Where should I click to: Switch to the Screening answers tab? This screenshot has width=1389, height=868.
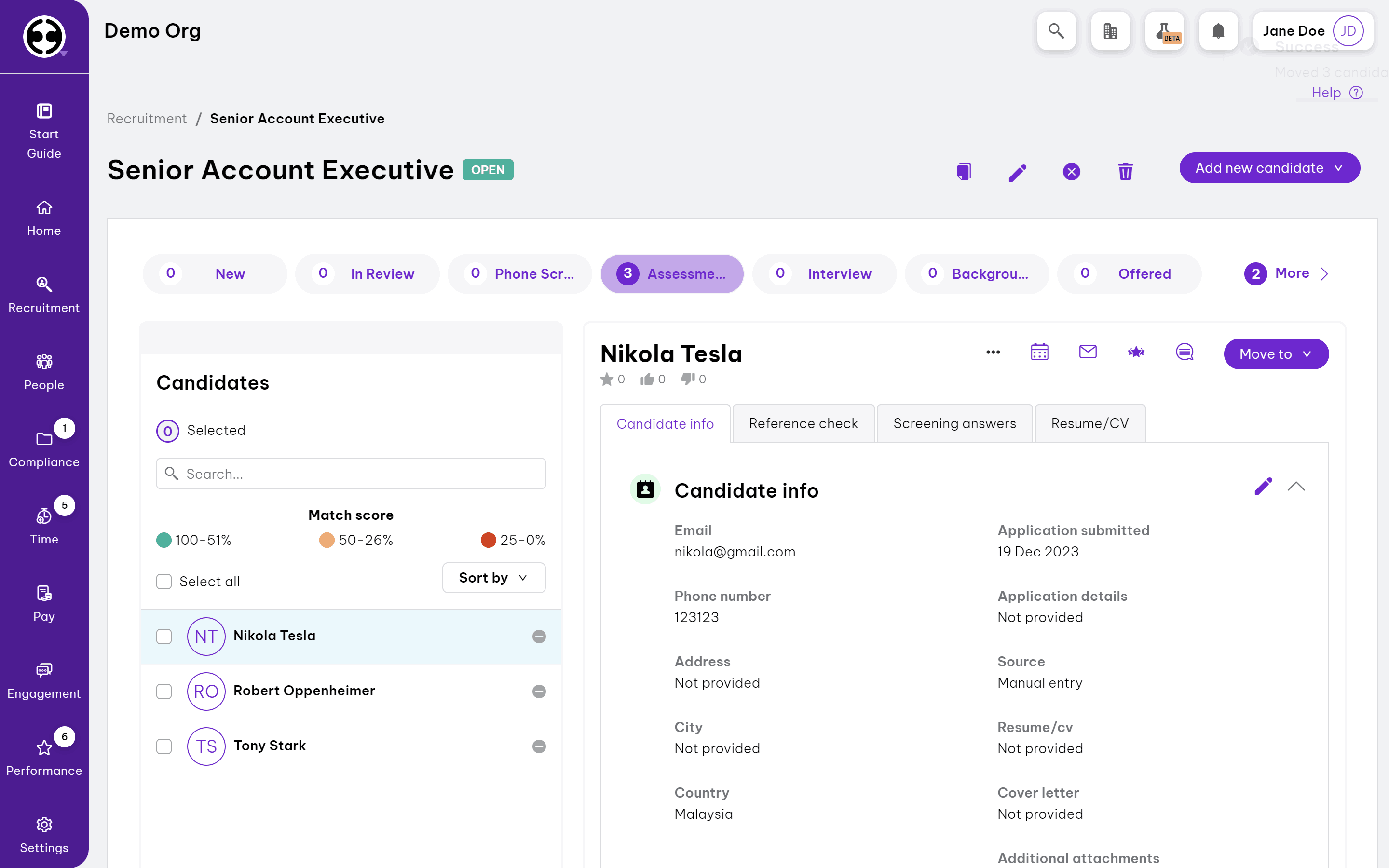tap(954, 424)
